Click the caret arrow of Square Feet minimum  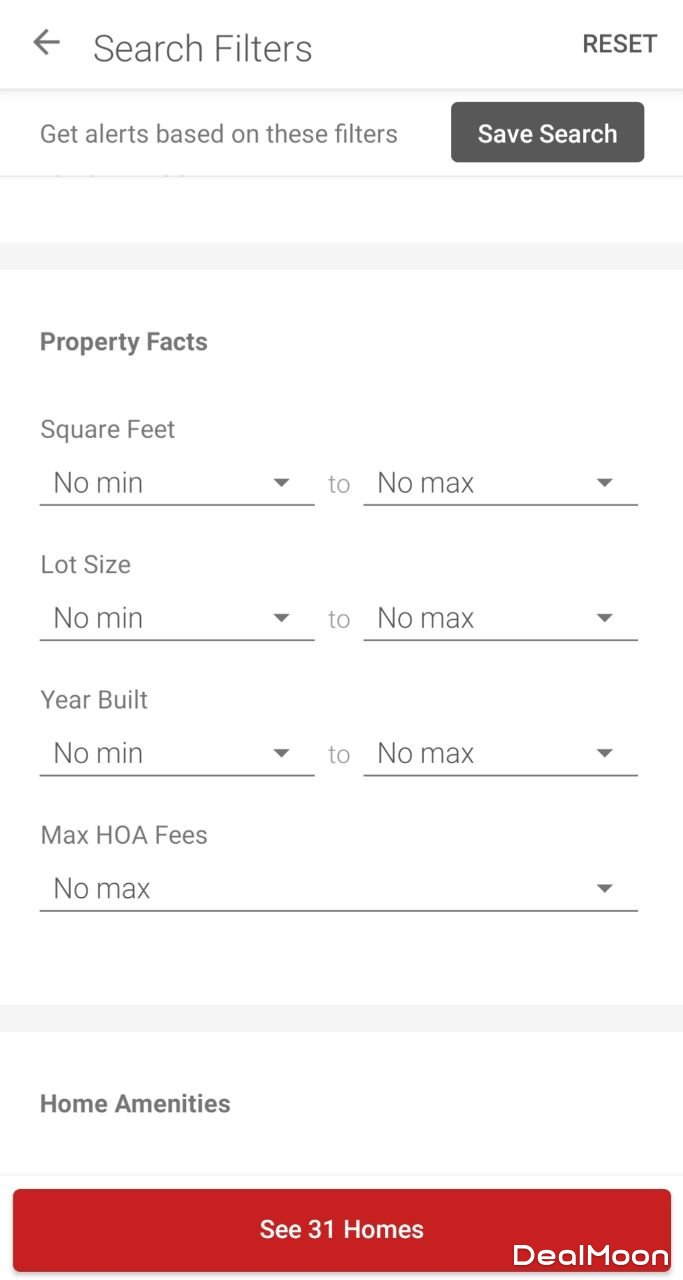(x=281, y=483)
